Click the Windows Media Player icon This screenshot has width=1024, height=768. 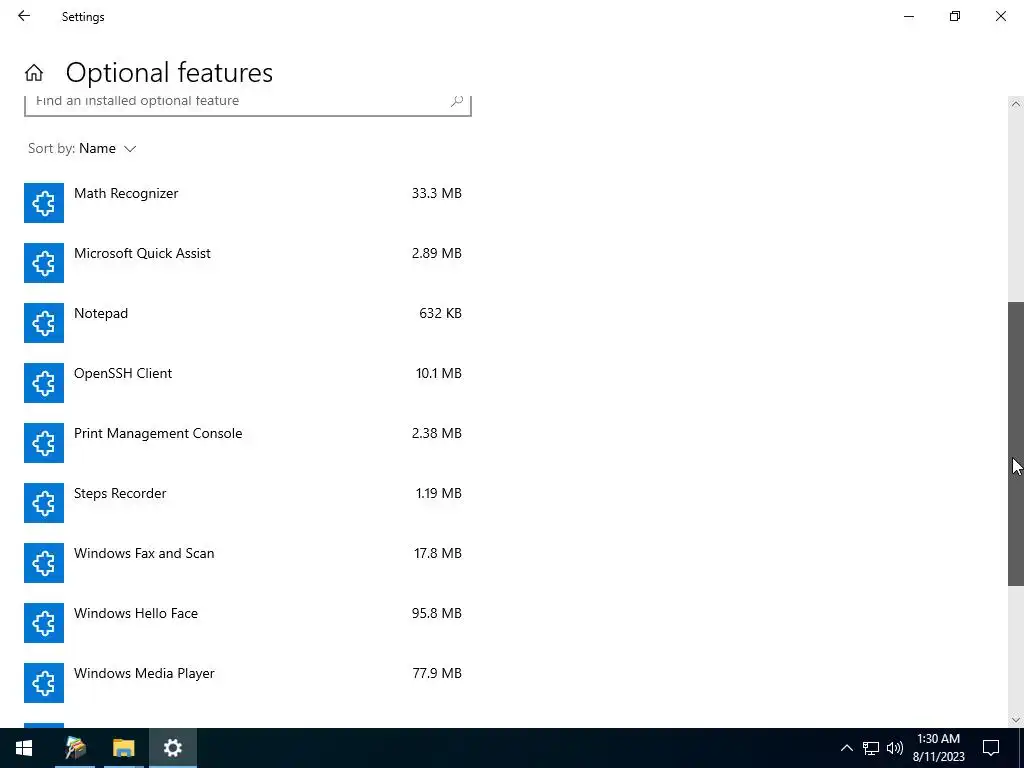click(x=44, y=683)
